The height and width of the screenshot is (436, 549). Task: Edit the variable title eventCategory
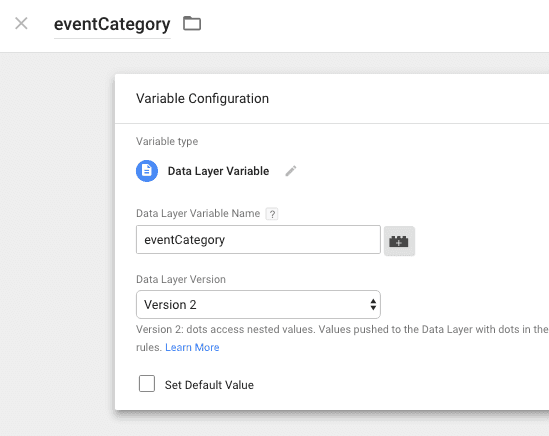(x=112, y=25)
